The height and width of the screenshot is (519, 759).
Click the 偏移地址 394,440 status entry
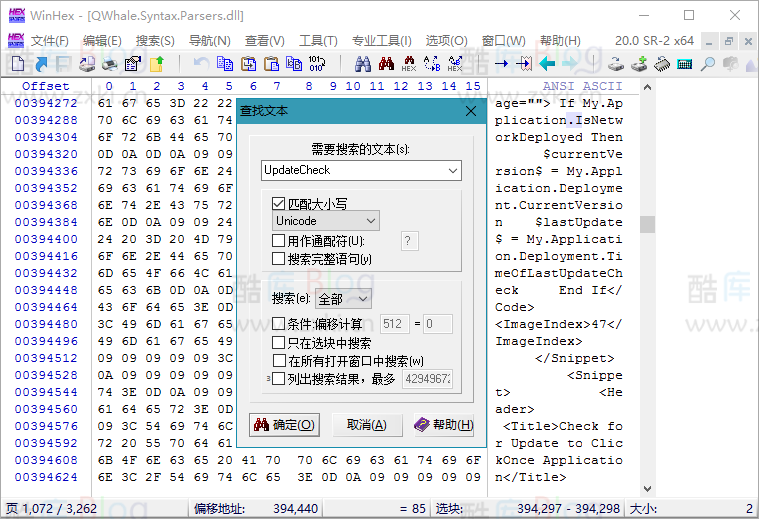(x=256, y=508)
